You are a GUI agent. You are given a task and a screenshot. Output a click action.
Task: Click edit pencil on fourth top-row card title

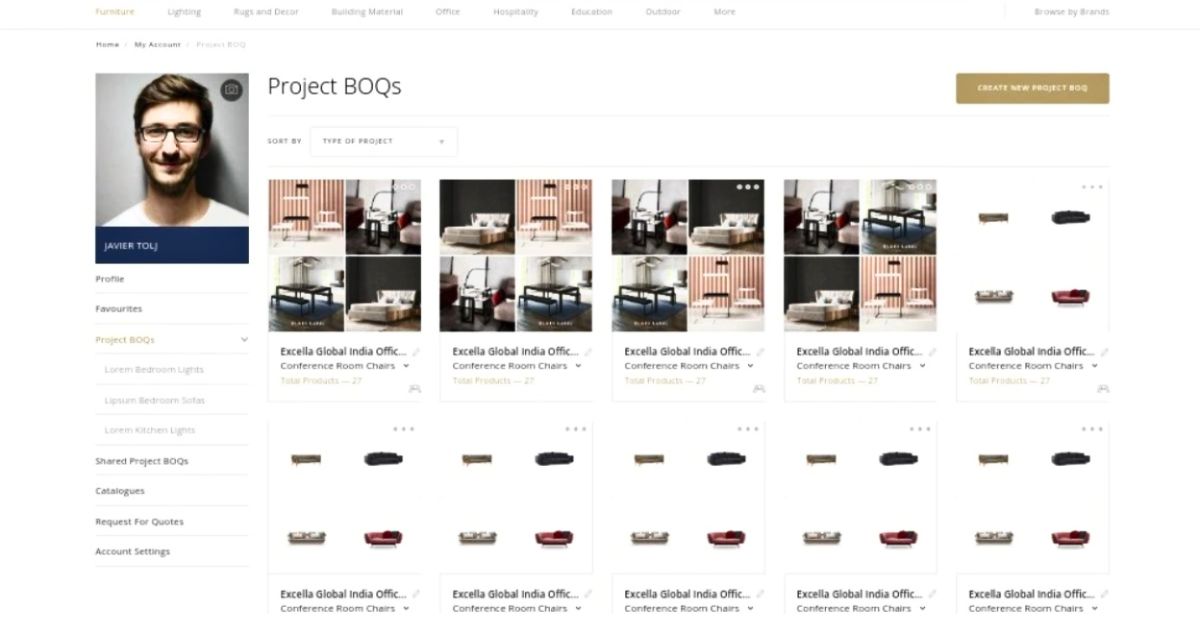pyautogui.click(x=932, y=351)
